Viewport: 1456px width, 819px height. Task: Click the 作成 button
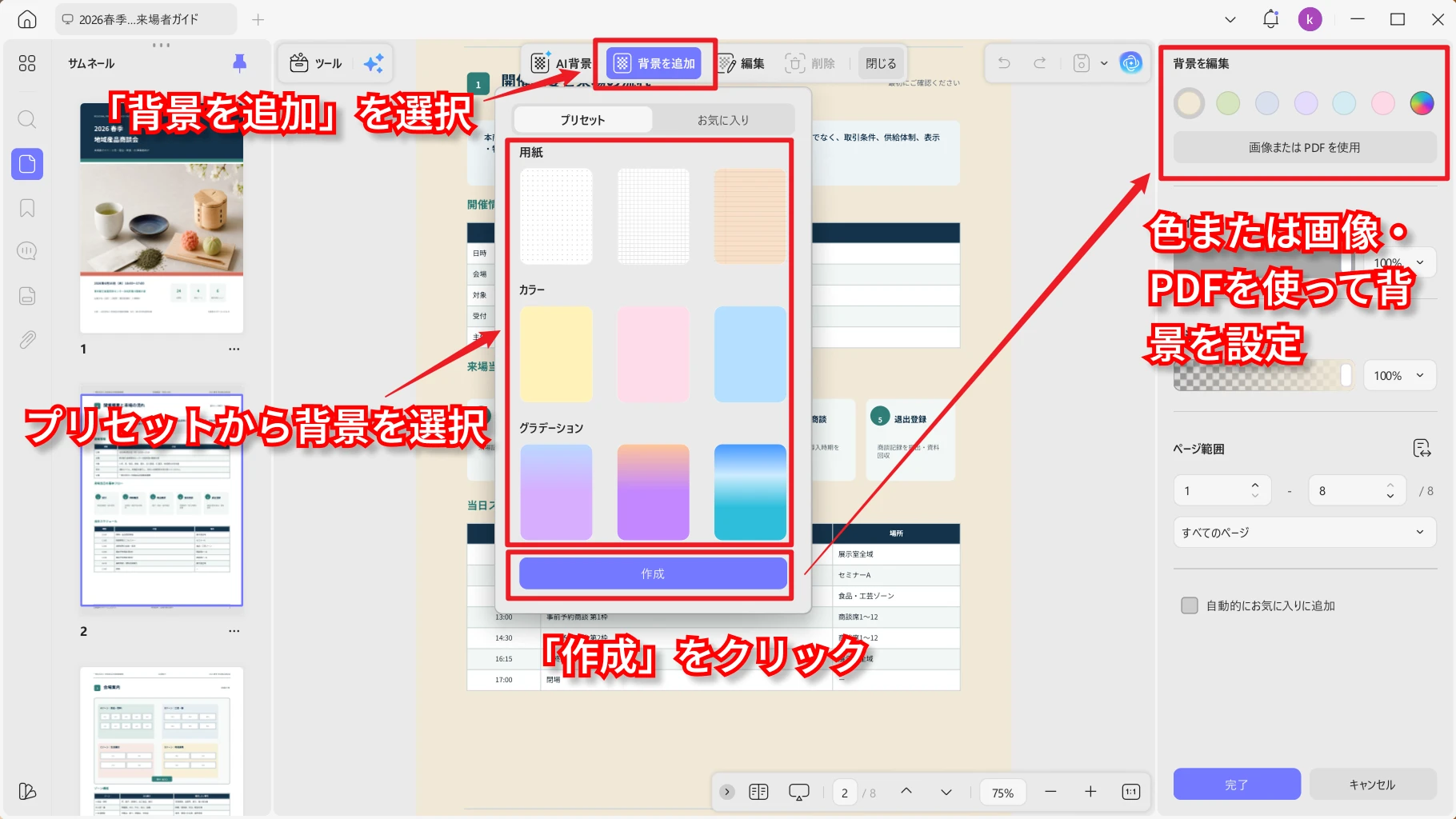coord(653,573)
